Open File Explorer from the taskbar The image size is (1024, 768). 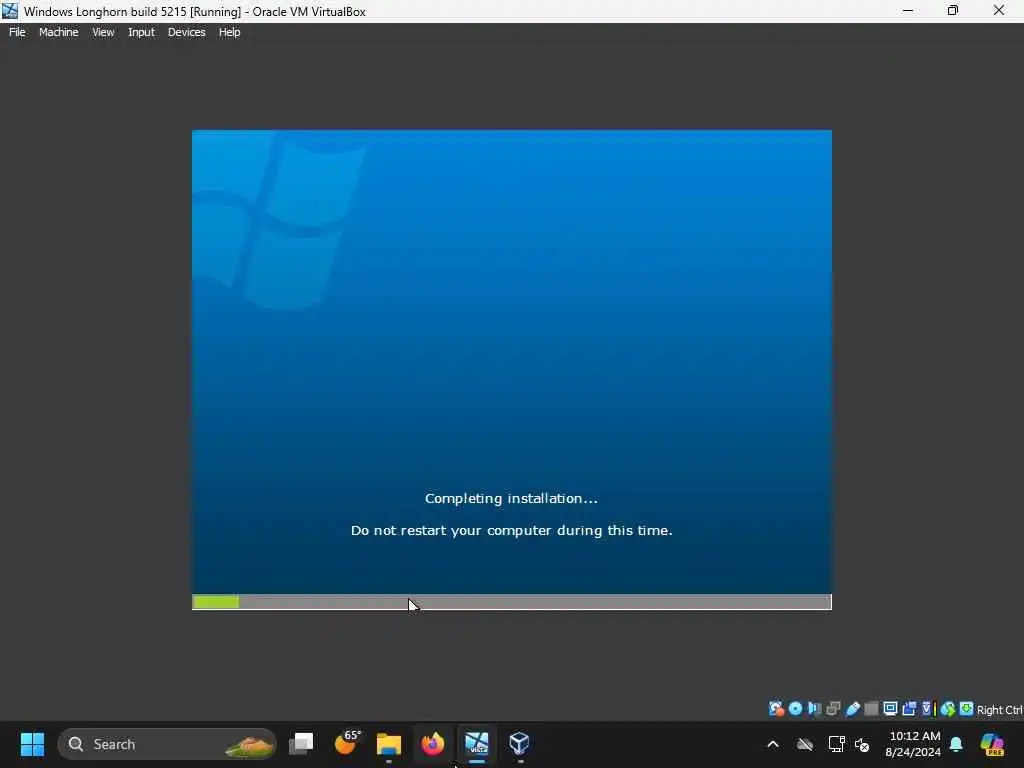(389, 744)
